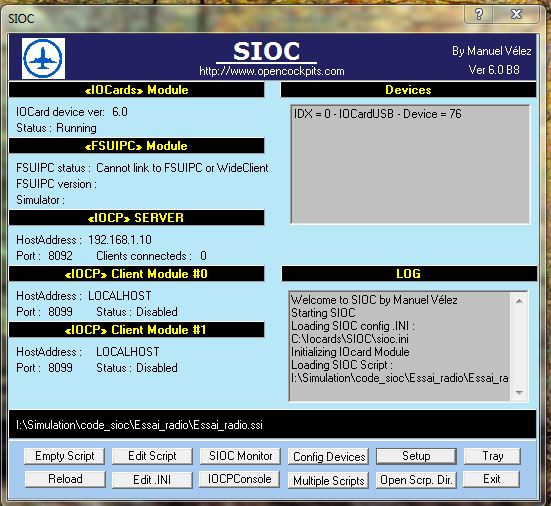Select the IDX = 0 IOCardUSB device entry
The height and width of the screenshot is (506, 551).
[x=377, y=114]
